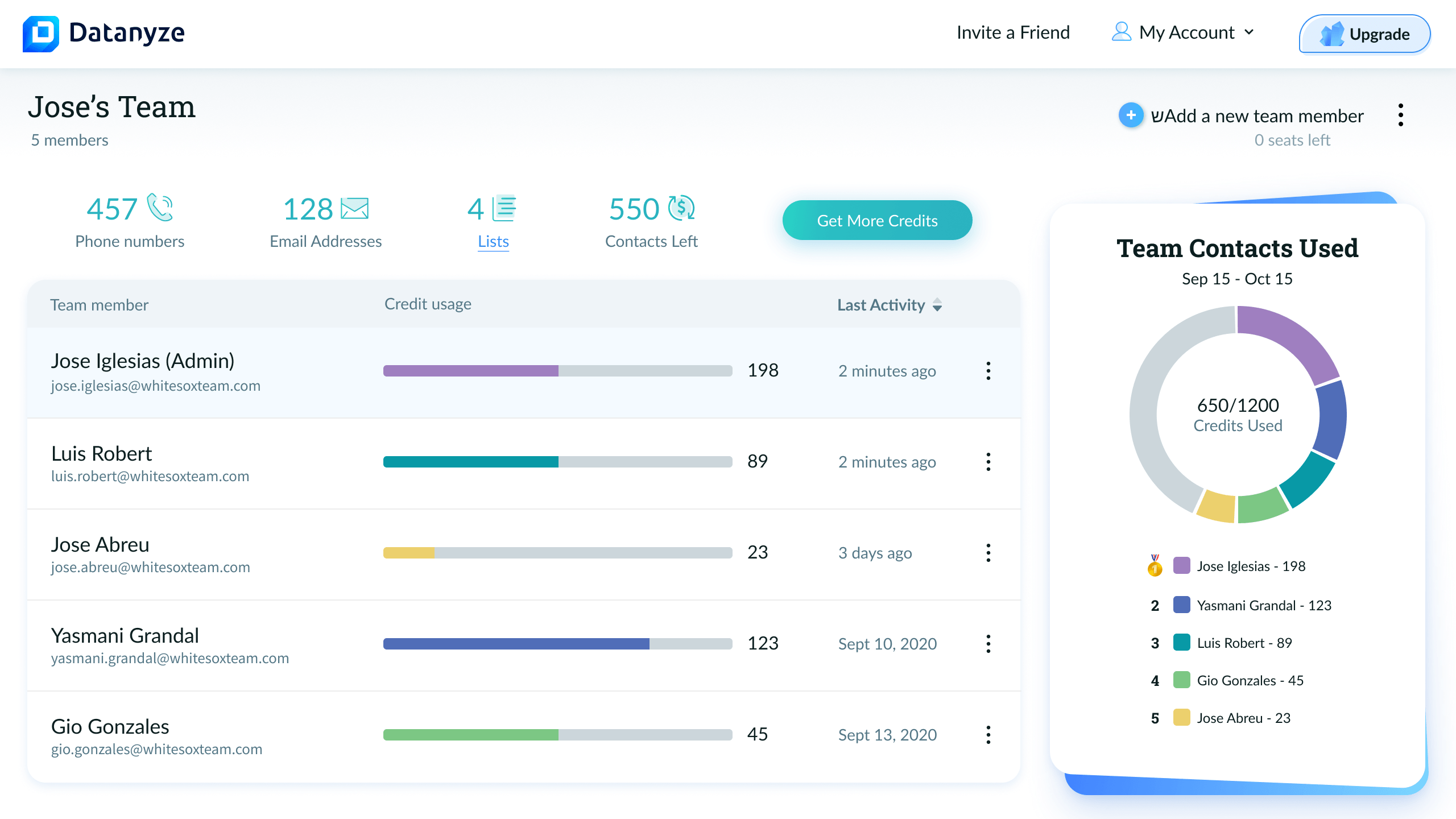Click the 457 phone numbers count
This screenshot has height=819, width=1456.
tap(112, 209)
